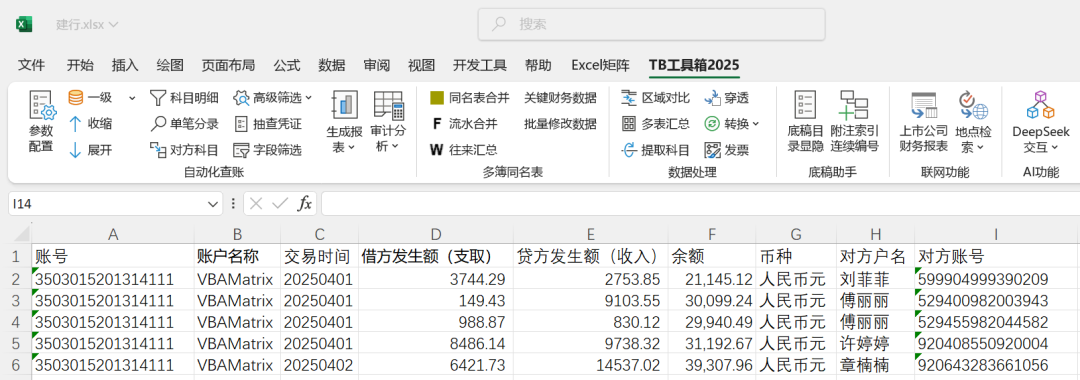
Task: Open the 文件 menu tab
Action: tap(32, 65)
